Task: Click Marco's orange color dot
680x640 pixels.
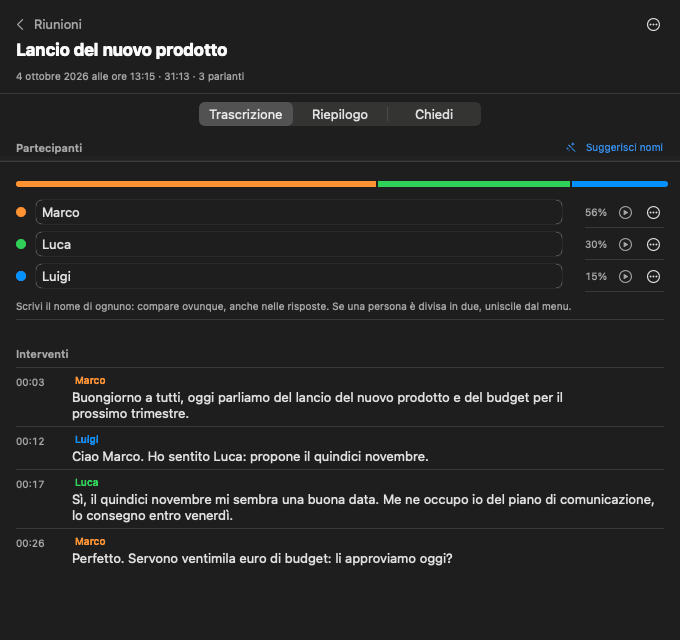Action: [21, 212]
